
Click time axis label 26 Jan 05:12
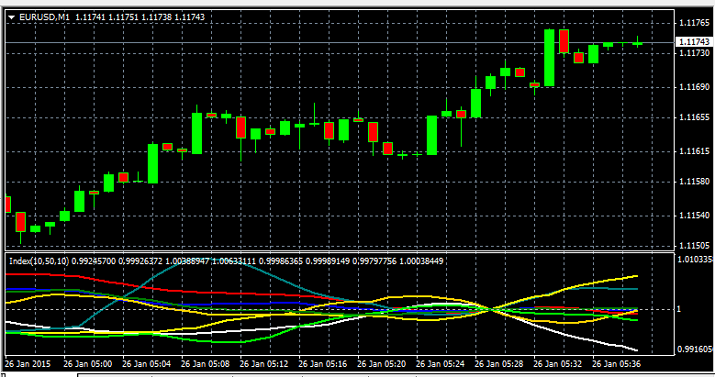(x=264, y=364)
